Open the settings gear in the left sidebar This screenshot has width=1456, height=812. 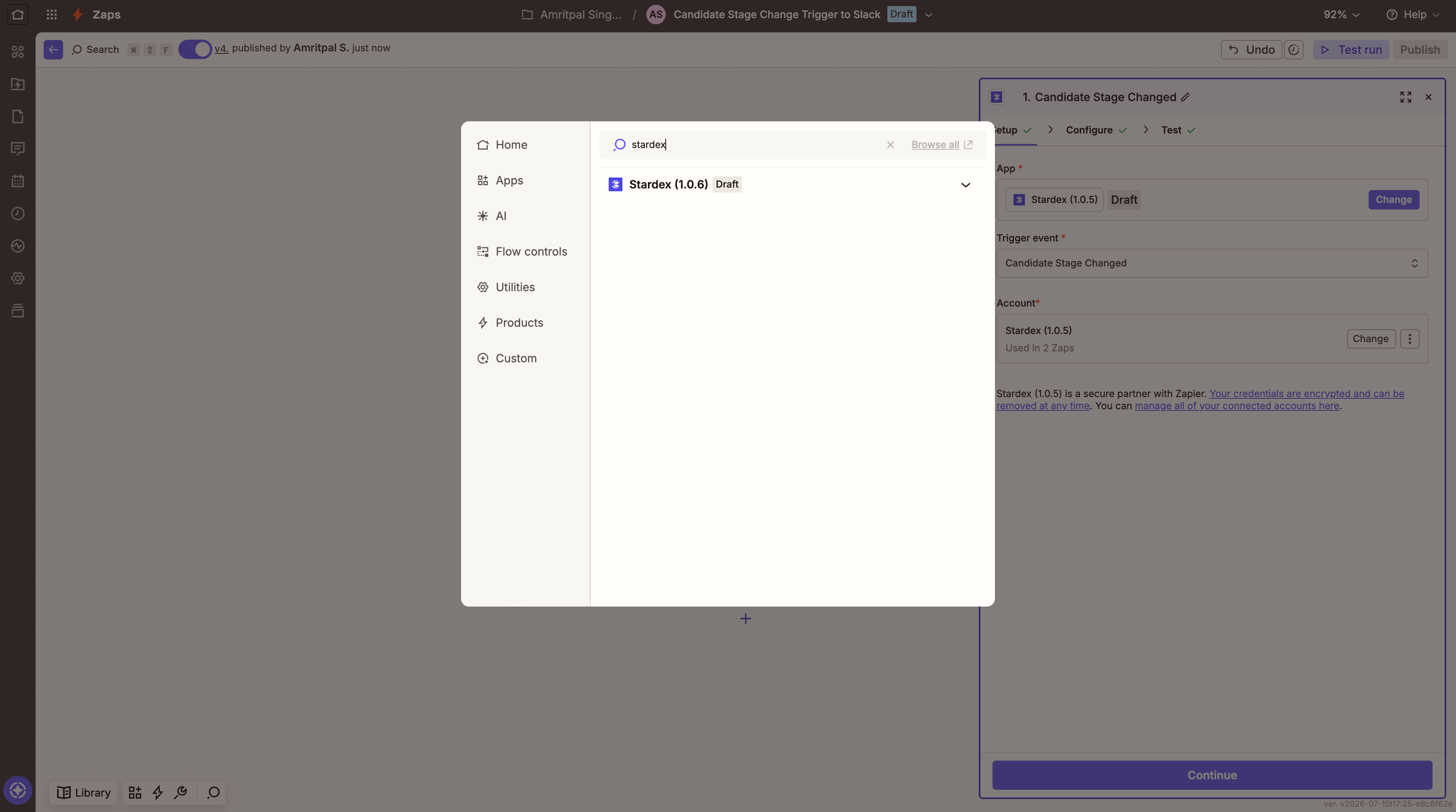(x=17, y=279)
